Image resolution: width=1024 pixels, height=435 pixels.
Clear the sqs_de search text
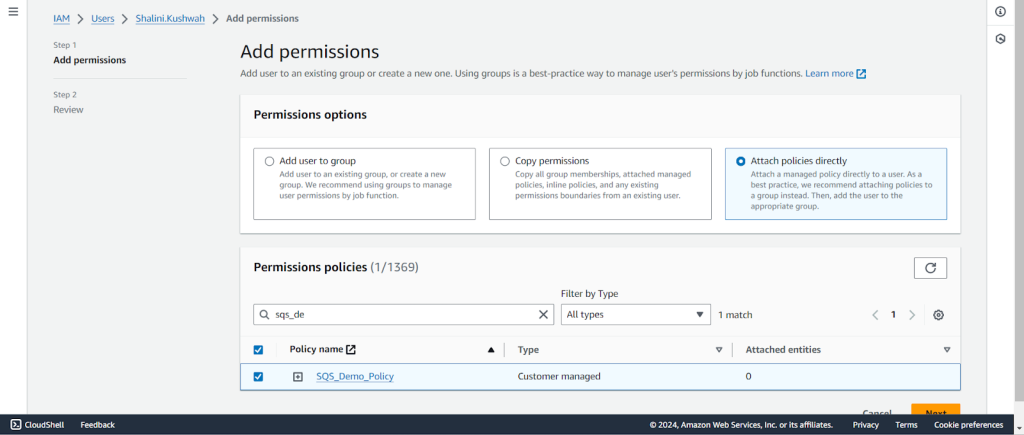click(543, 315)
